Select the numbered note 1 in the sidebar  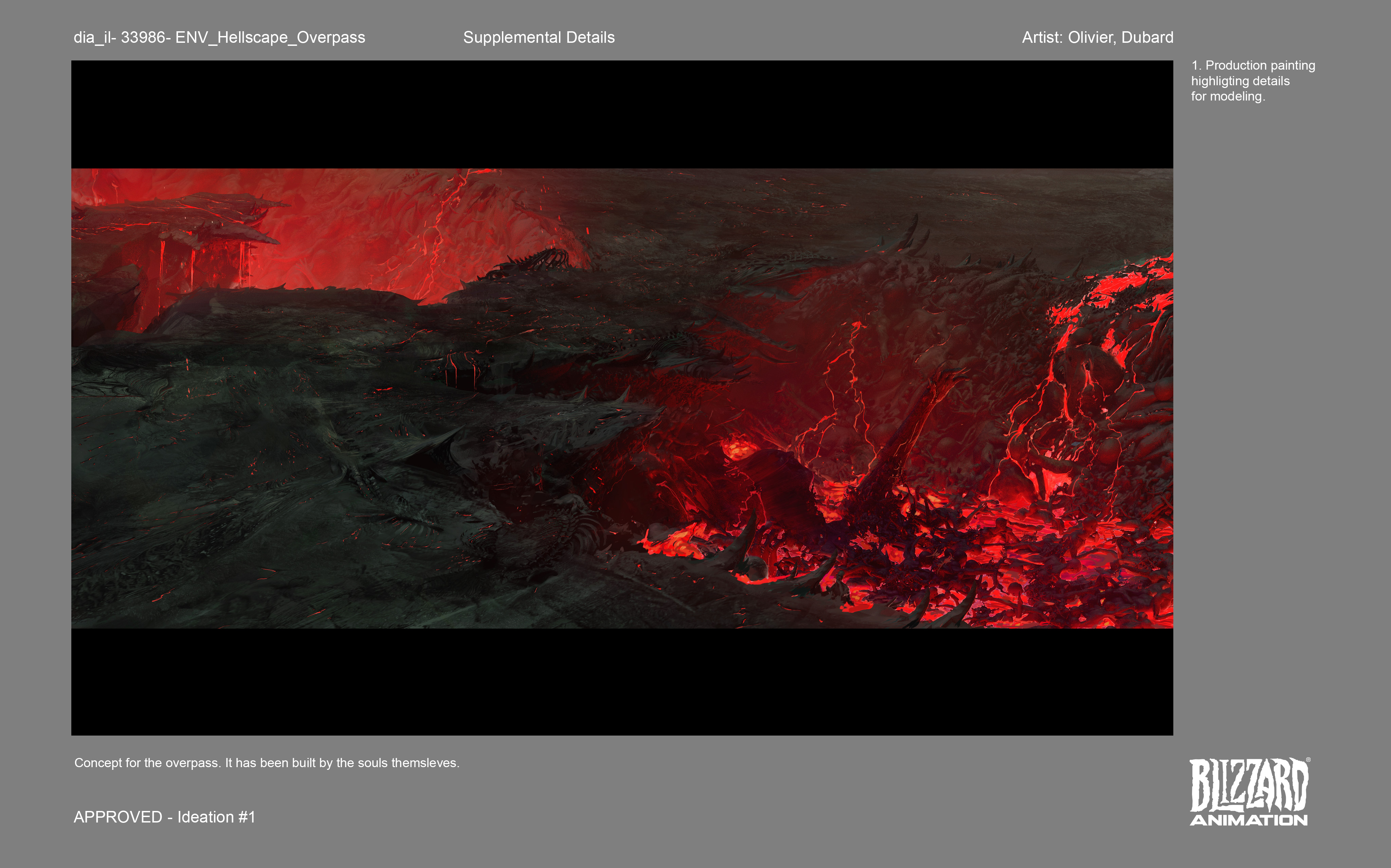coord(1196,66)
